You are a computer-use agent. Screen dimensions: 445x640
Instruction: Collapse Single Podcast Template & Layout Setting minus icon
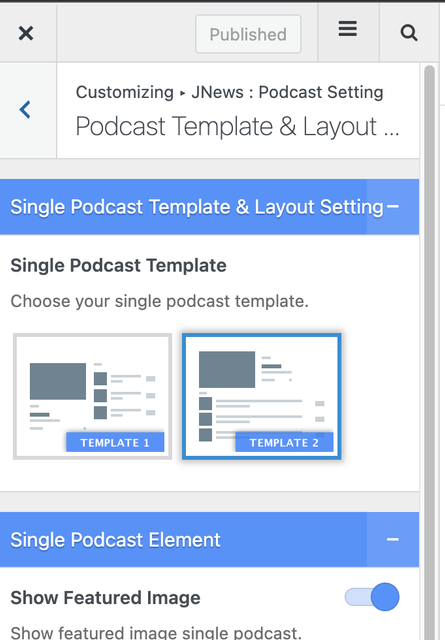click(392, 207)
